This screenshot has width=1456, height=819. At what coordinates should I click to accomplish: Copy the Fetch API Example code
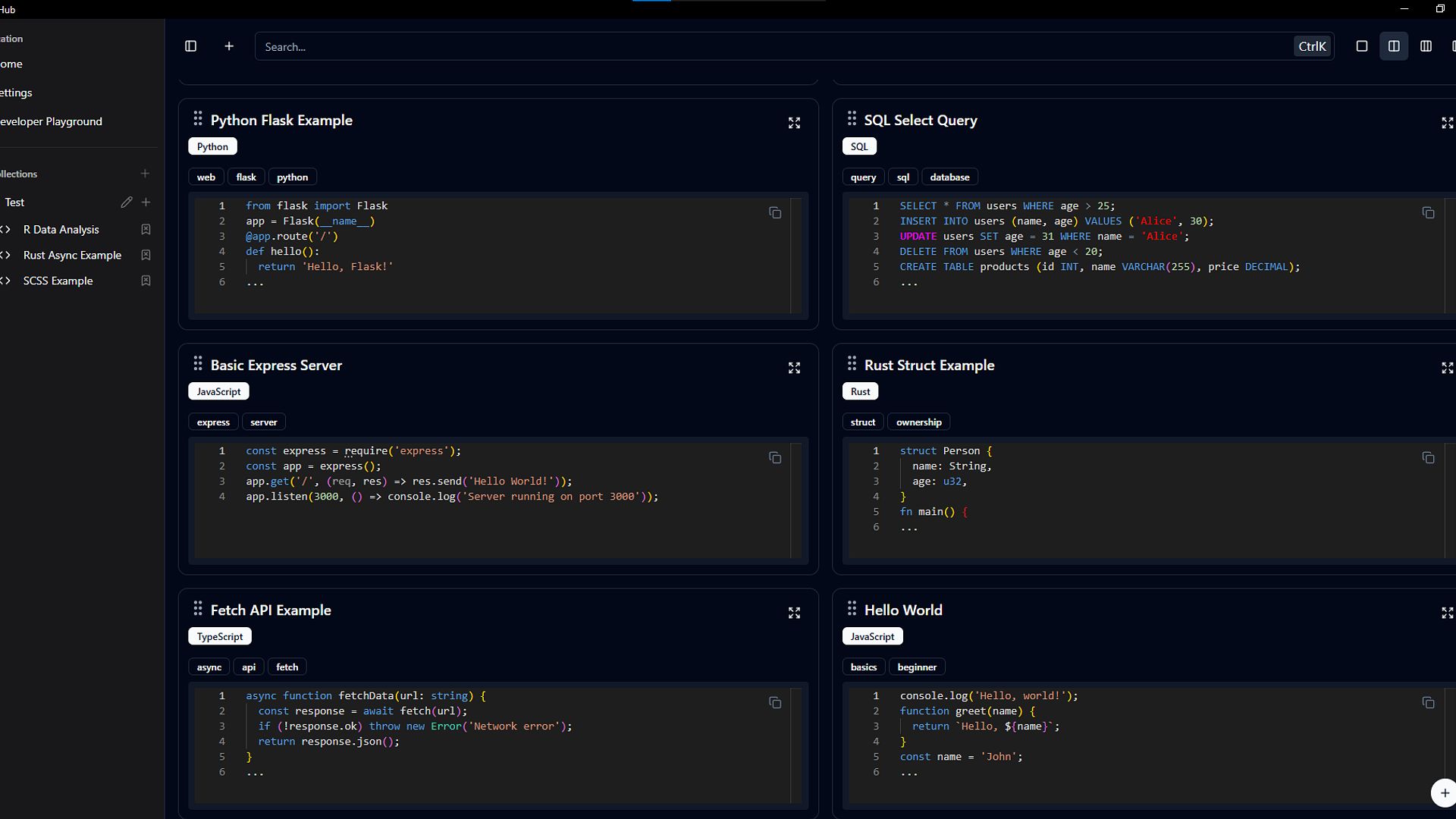click(775, 703)
